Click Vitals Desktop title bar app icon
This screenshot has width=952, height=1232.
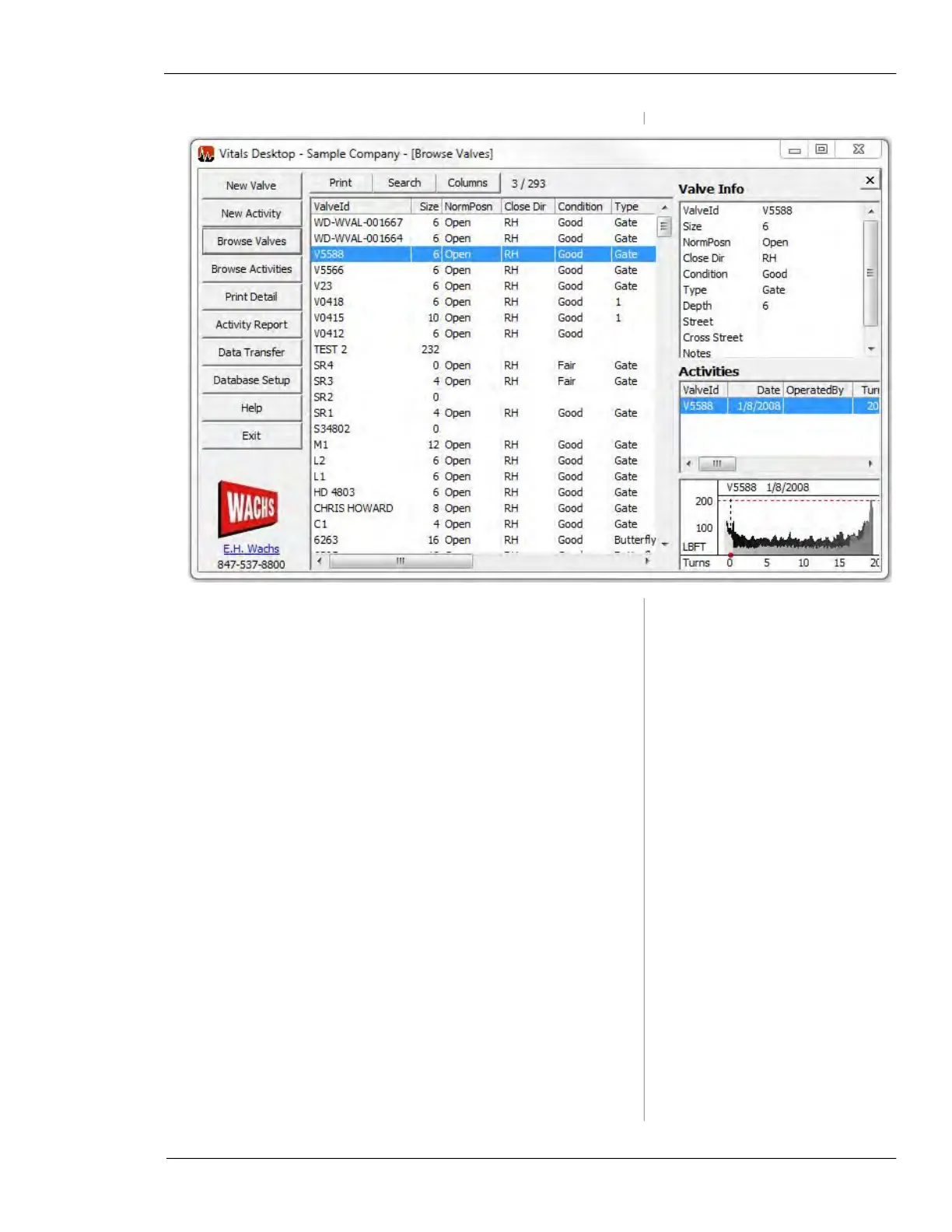[x=206, y=154]
